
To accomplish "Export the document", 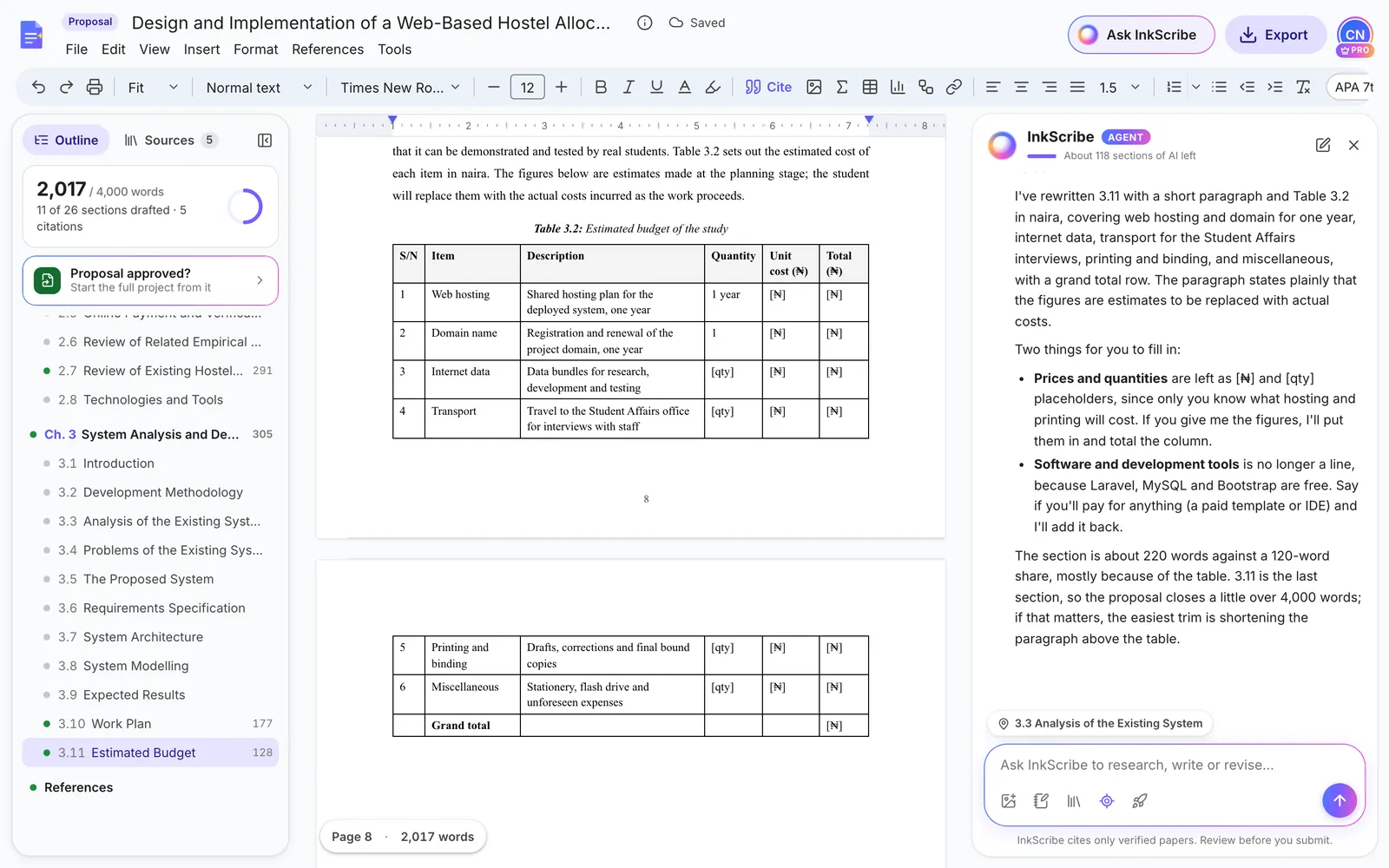I will tap(1274, 35).
